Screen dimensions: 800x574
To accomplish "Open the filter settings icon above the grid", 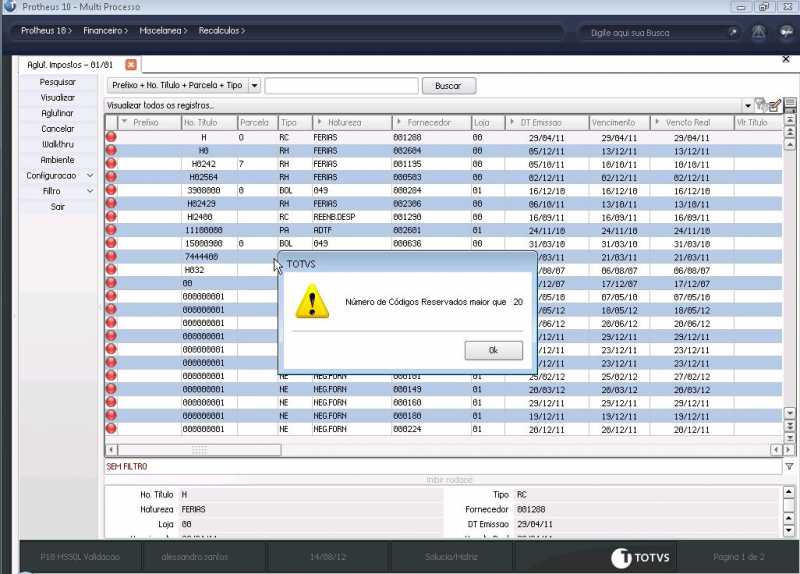I will [x=761, y=105].
